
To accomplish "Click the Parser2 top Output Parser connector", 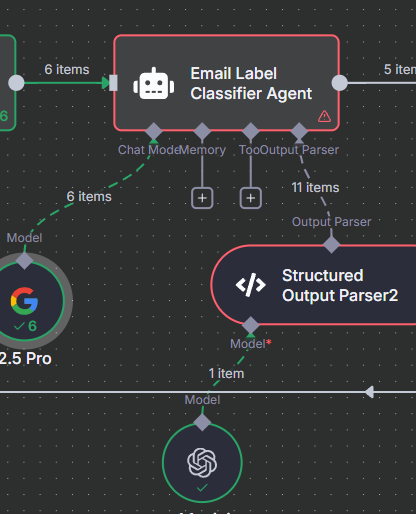I will point(331,245).
